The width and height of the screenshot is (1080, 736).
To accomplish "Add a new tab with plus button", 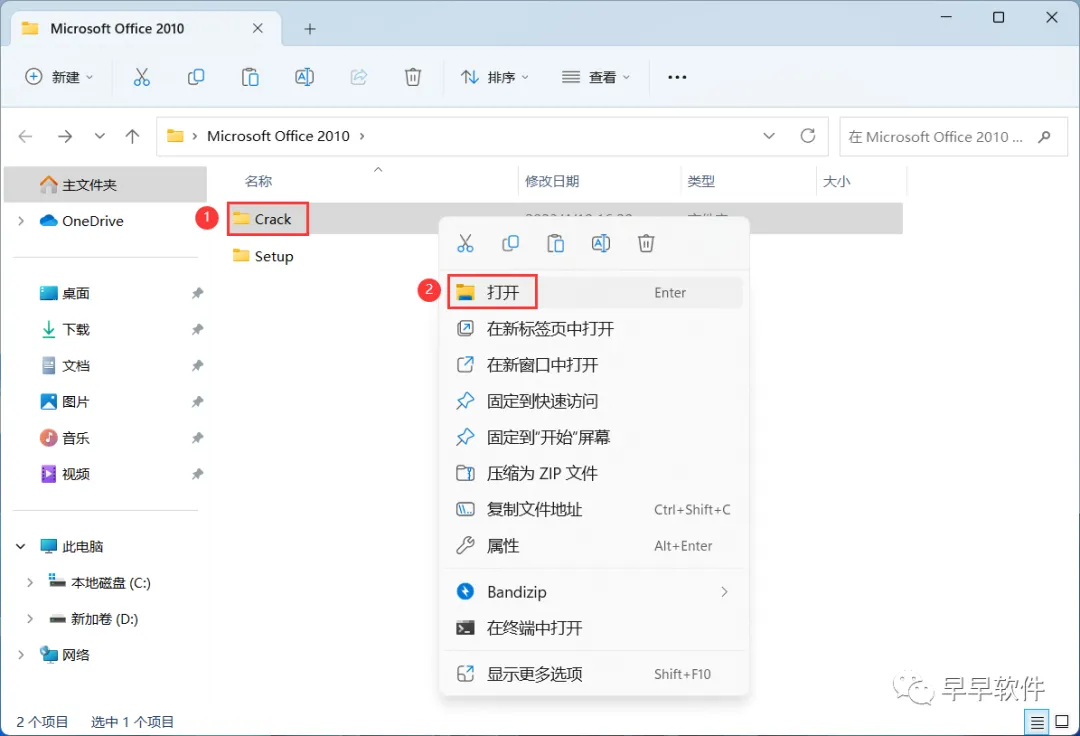I will pos(310,29).
